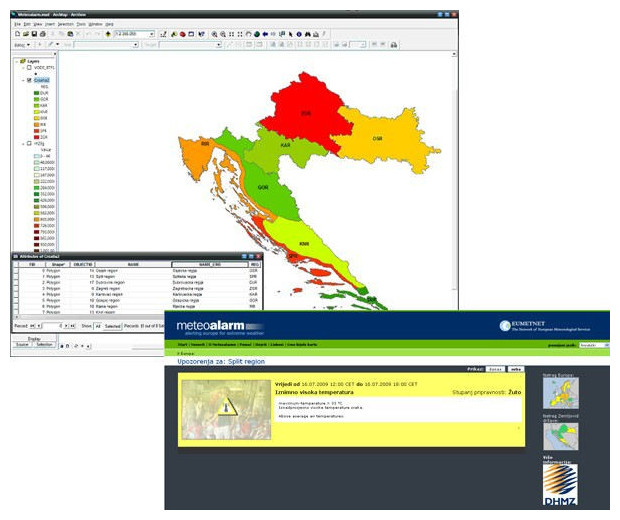Collapse the Croatia2 layer legend

[23, 80]
